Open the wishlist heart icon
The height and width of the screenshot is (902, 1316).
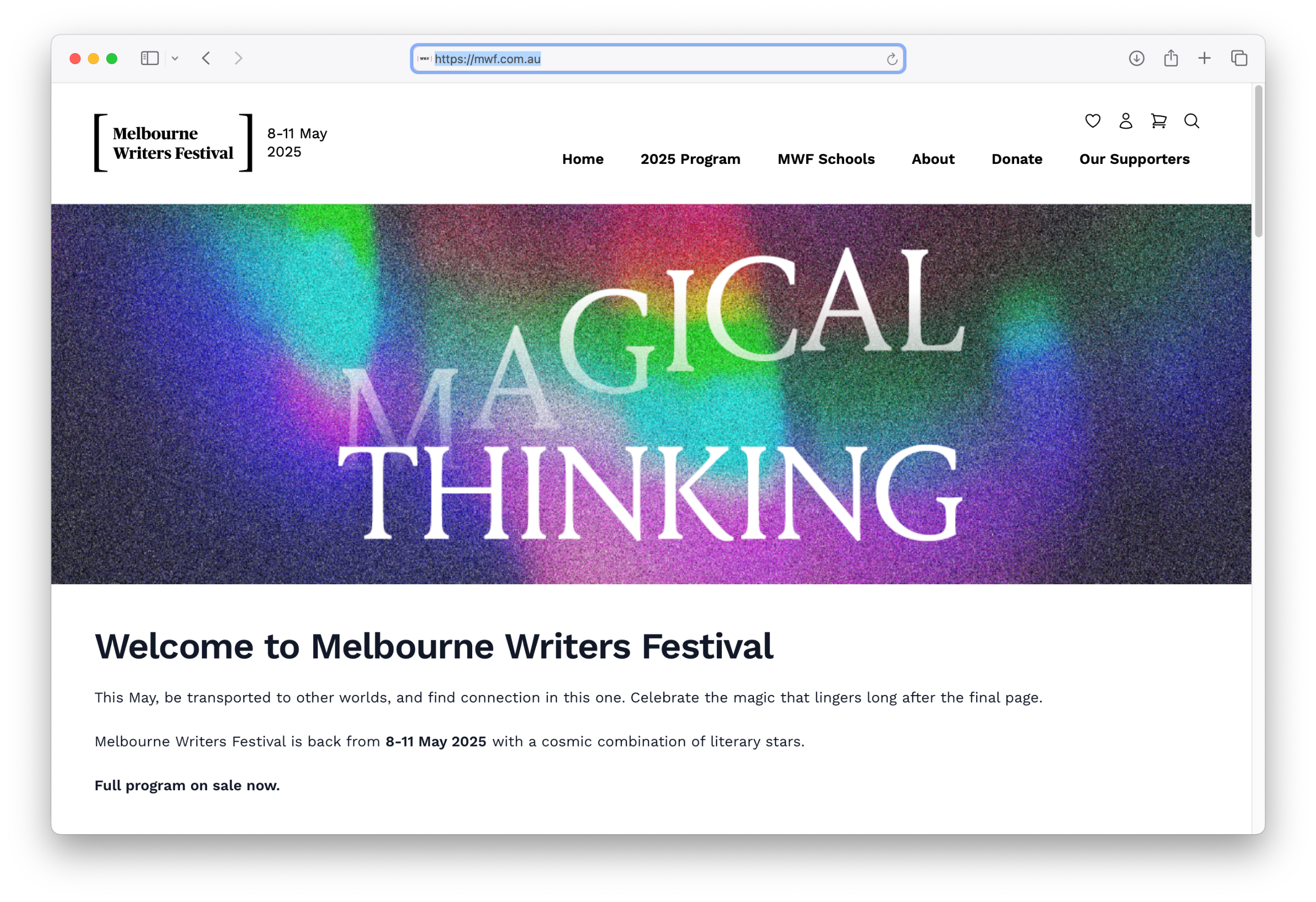(x=1092, y=121)
